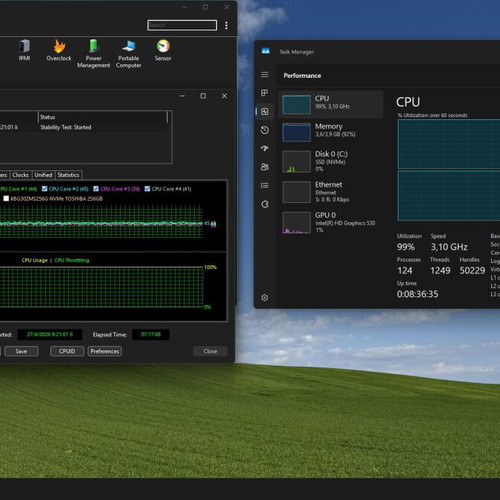Open Task Manager App history icon

265,130
